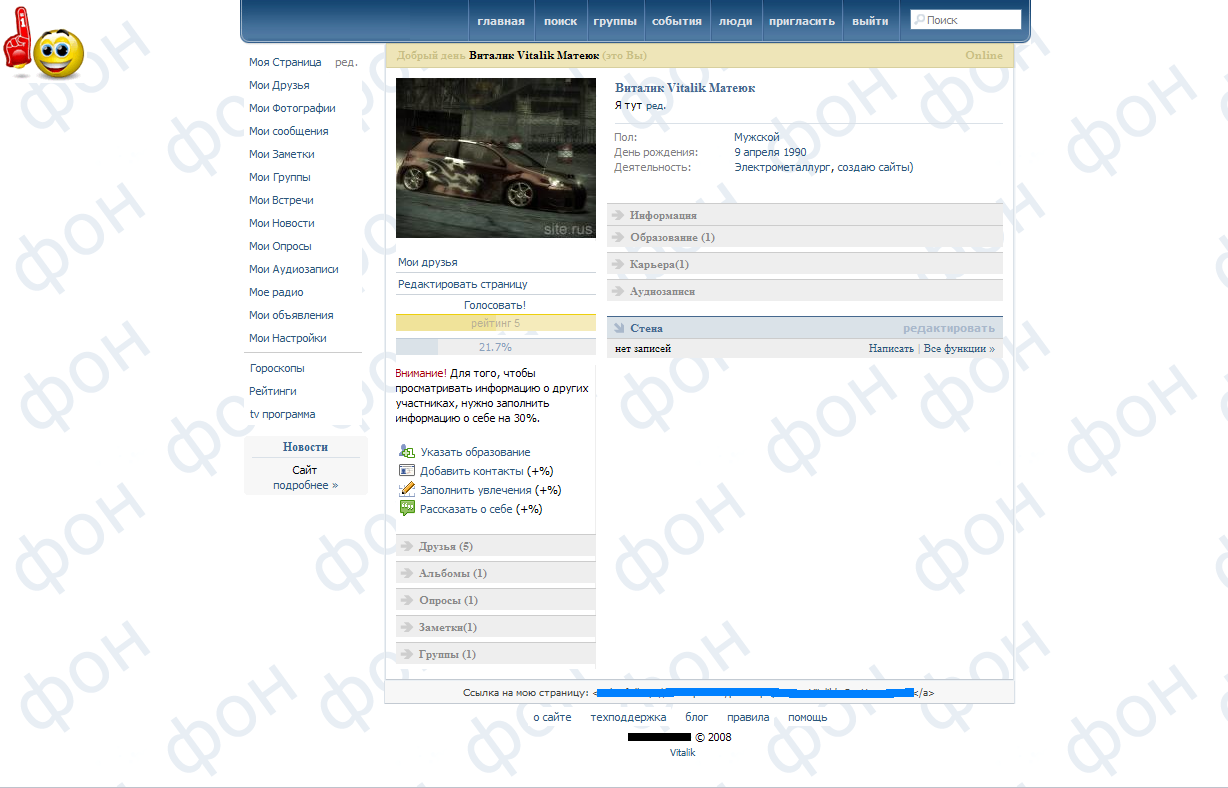The image size is (1228, 788).
Task: Click the speech bubble icon beside Рассказать о себе
Action: click(407, 508)
